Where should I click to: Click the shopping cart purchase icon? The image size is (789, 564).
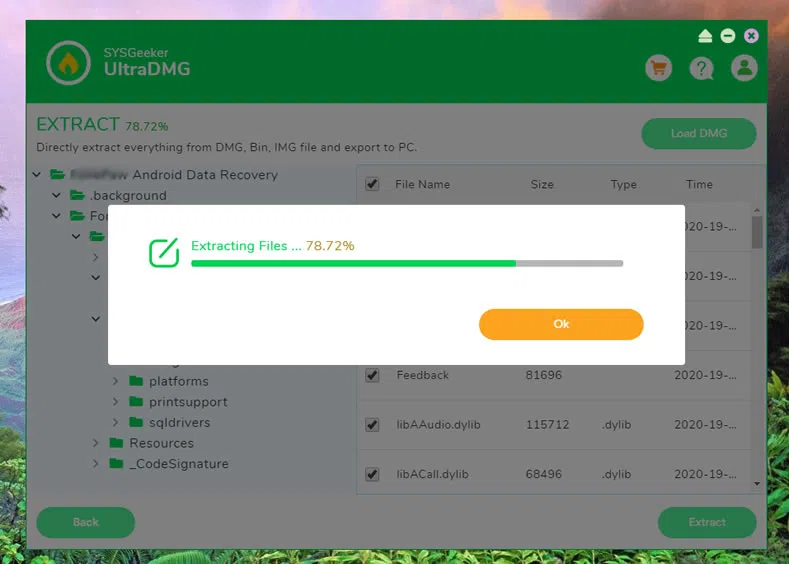657,68
